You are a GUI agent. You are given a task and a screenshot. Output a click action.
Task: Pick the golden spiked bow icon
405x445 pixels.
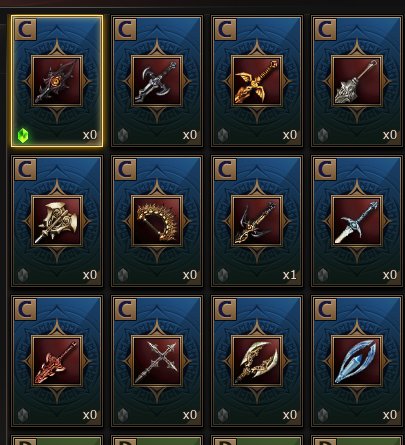click(157, 221)
